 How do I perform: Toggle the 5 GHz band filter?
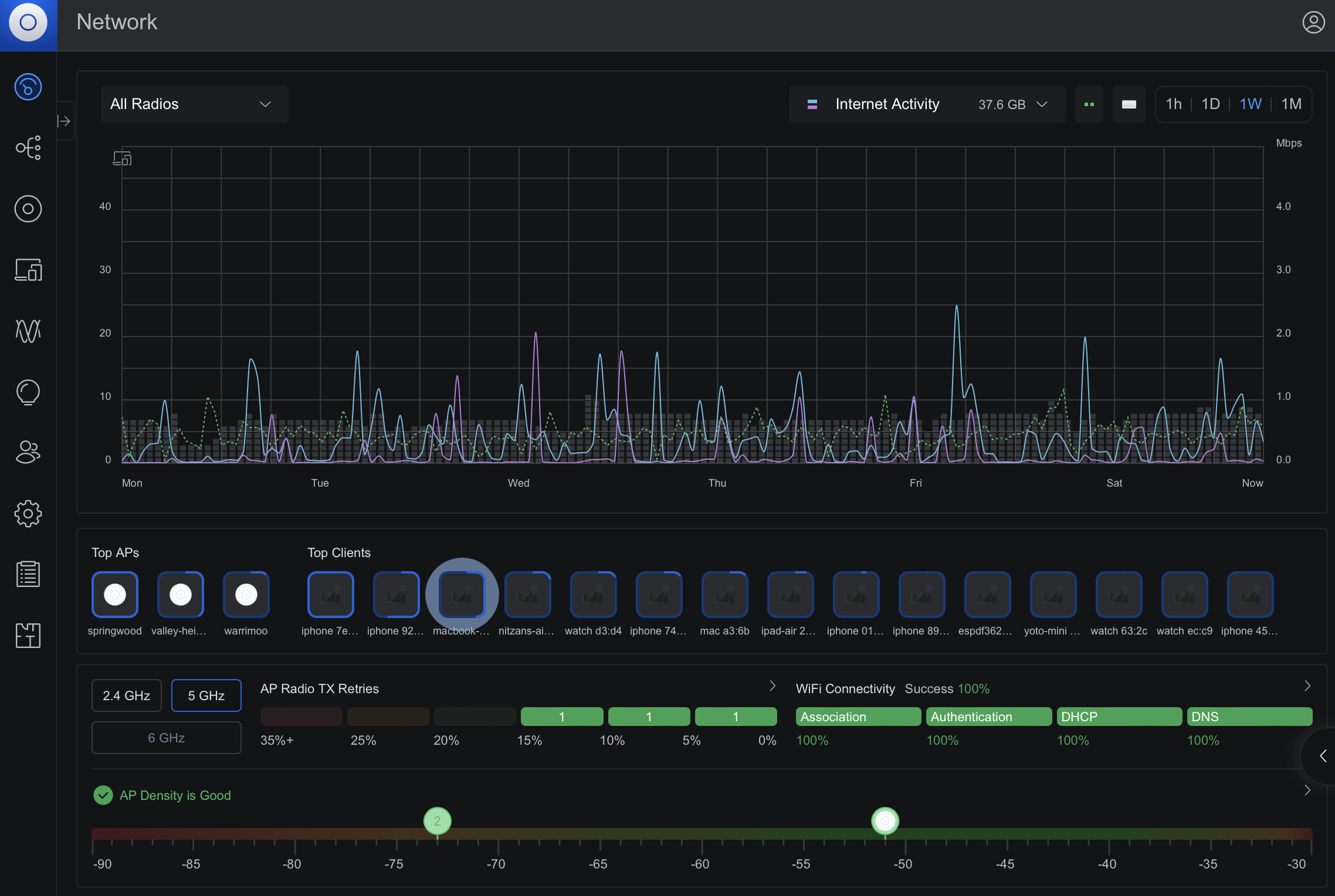206,695
